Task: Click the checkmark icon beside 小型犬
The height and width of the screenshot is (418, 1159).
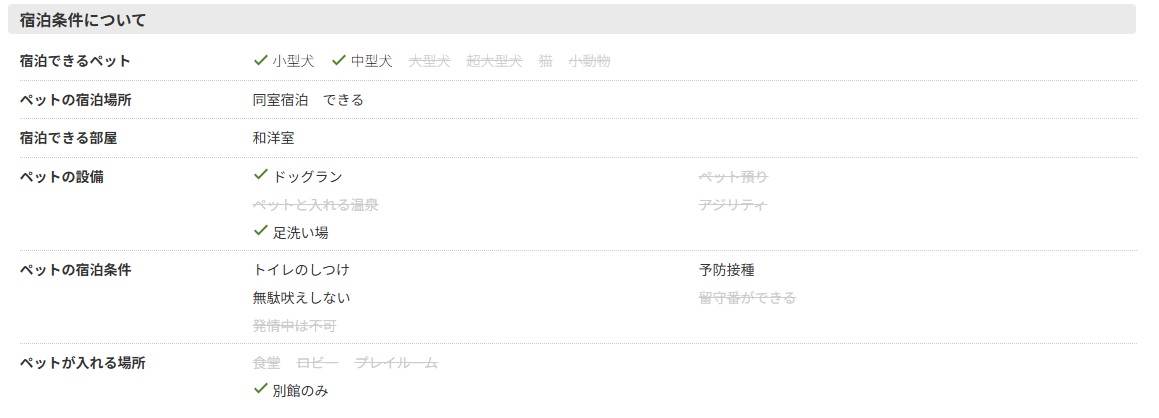Action: (259, 60)
